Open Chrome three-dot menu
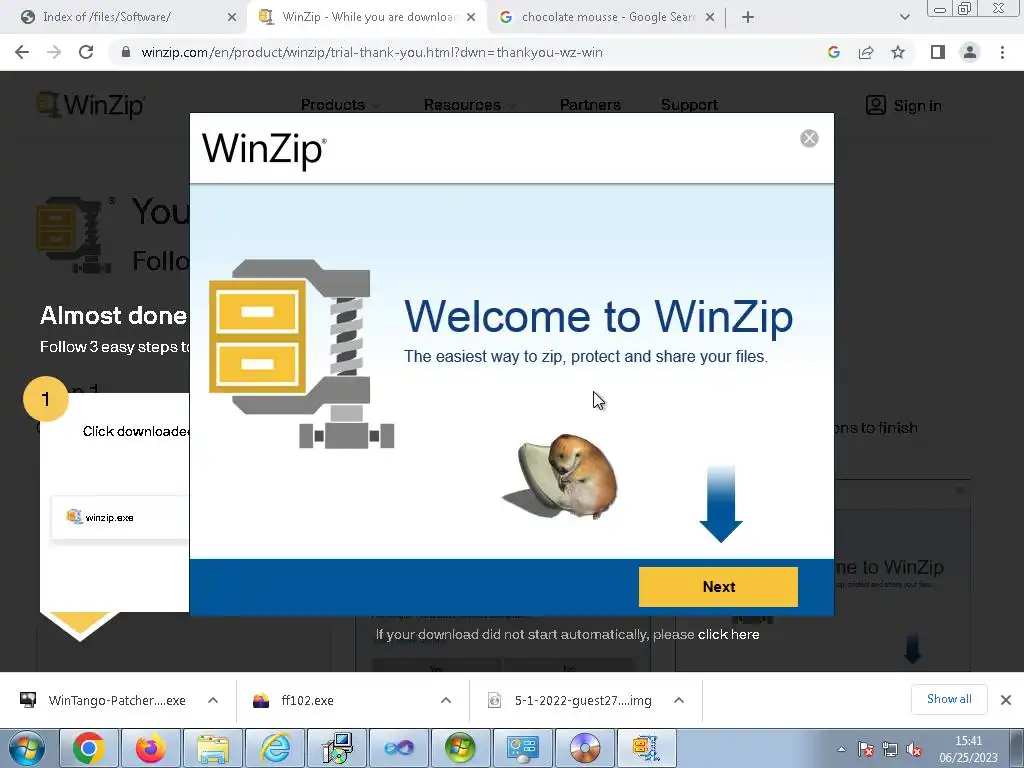This screenshot has width=1024, height=768. (x=1002, y=52)
